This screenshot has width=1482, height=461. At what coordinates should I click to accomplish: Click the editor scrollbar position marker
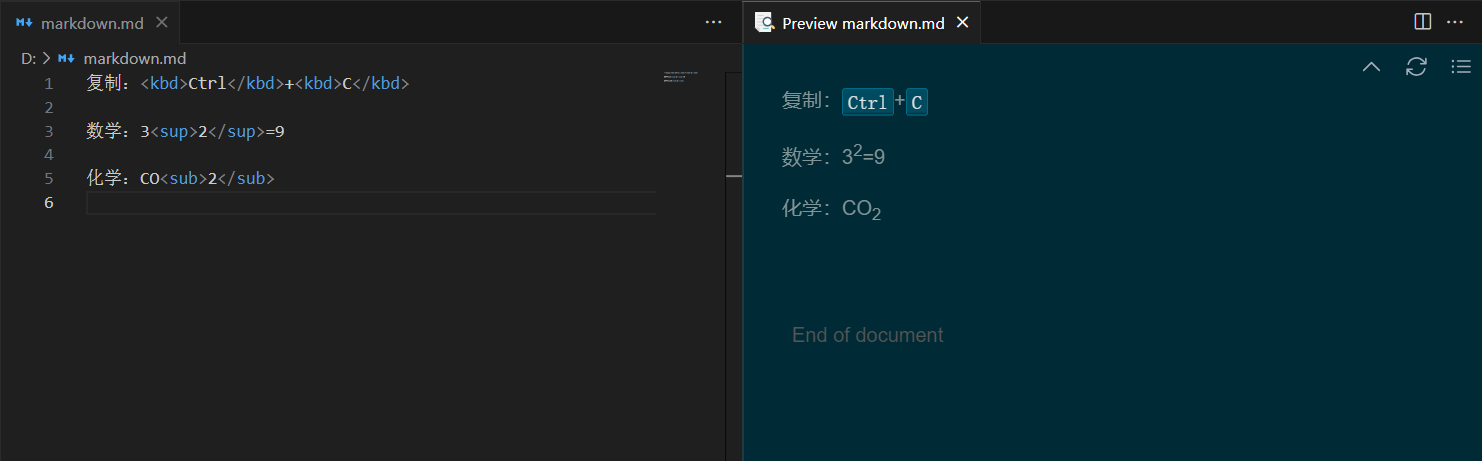(x=734, y=176)
